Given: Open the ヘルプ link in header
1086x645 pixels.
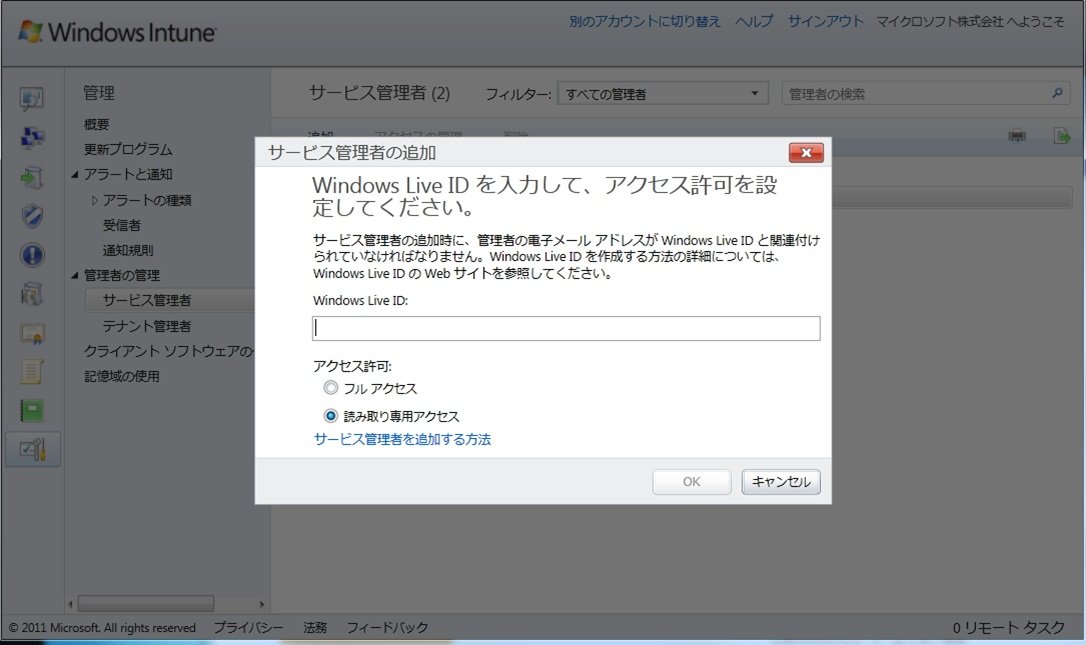Looking at the screenshot, I should tap(754, 21).
